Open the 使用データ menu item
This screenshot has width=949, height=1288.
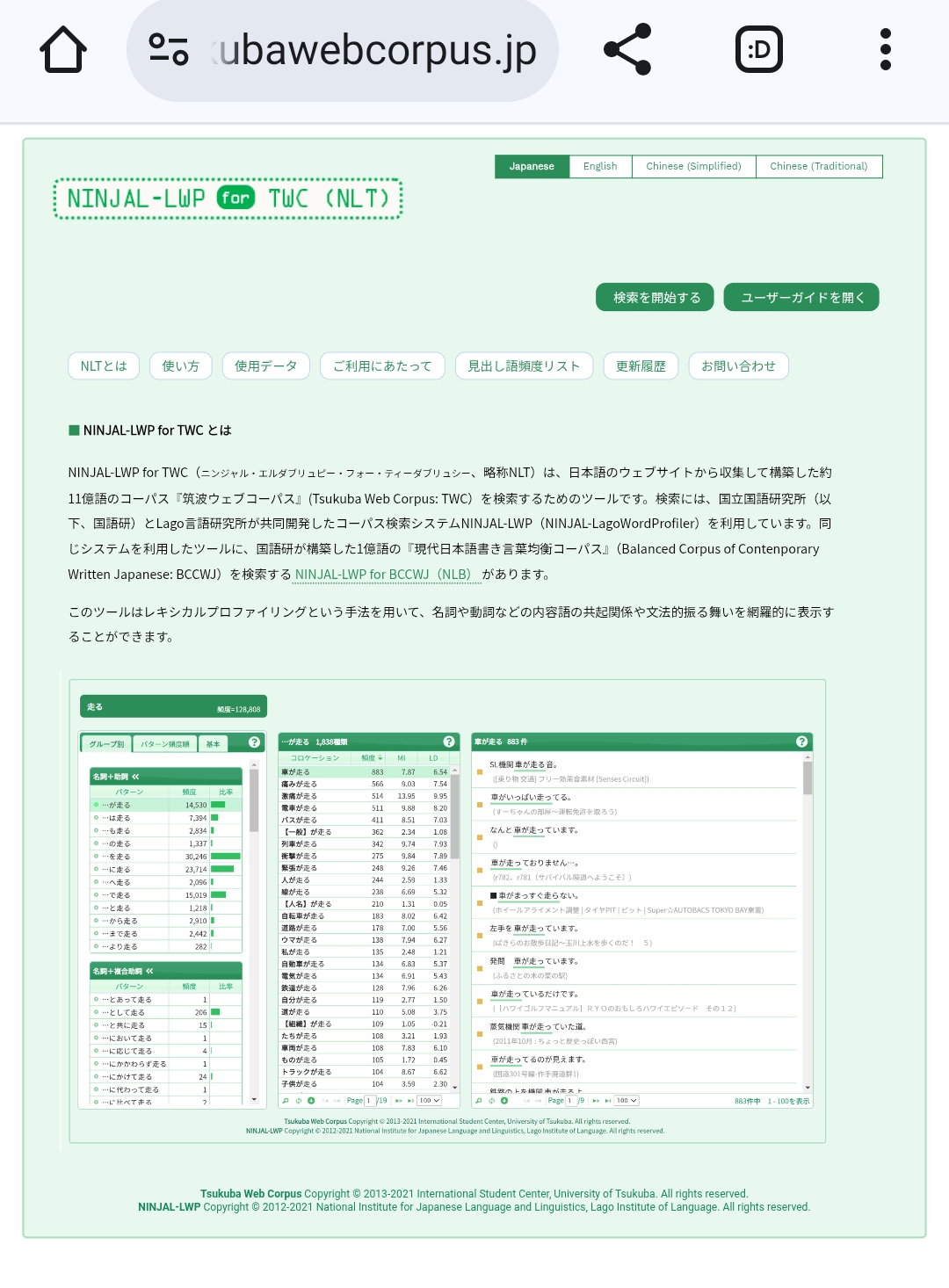[x=265, y=365]
